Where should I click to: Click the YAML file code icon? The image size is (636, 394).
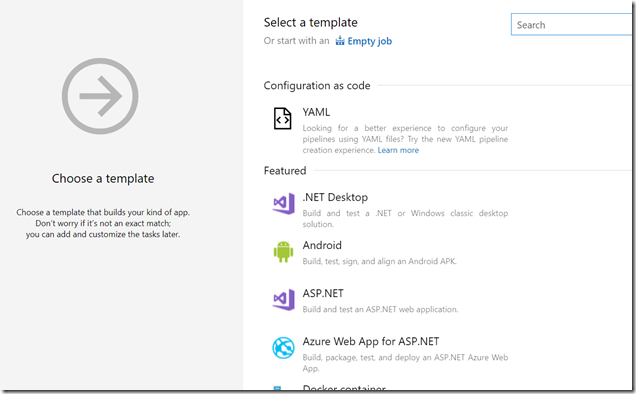282,118
